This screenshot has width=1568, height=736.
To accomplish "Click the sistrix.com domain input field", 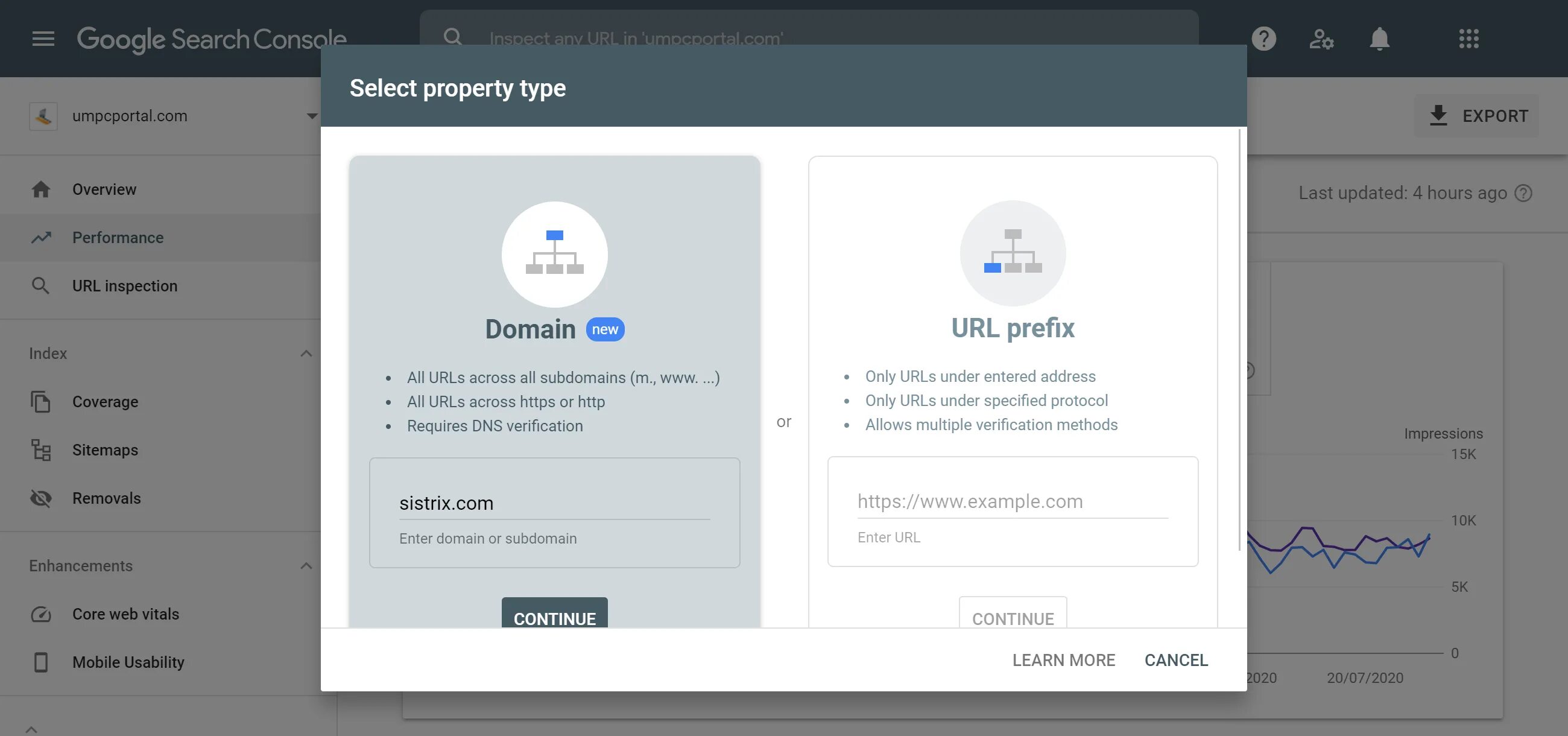I will [554, 503].
